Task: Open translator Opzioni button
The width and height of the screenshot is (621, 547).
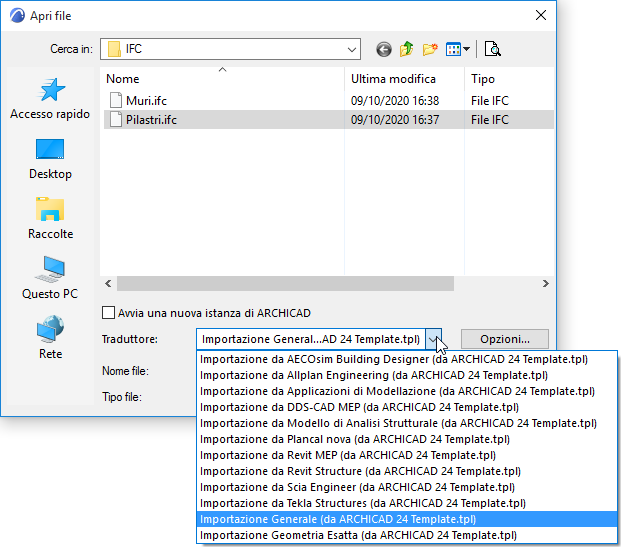Action: [505, 339]
